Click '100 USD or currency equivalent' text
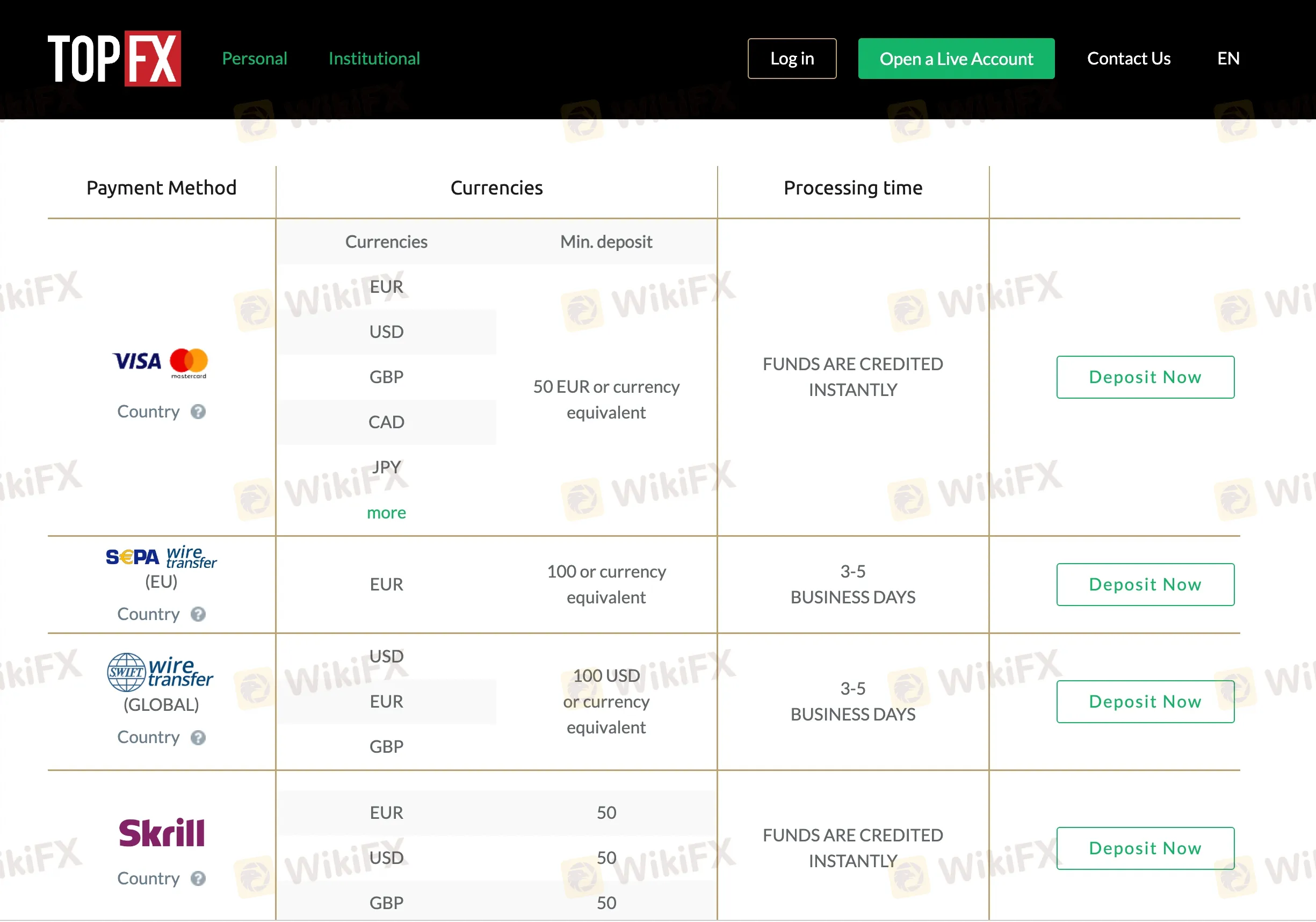This screenshot has width=1316, height=922. (x=606, y=702)
